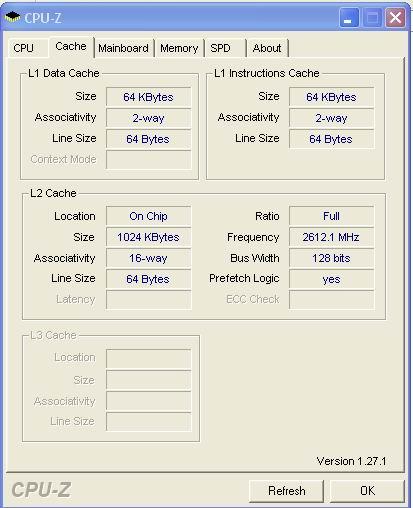The width and height of the screenshot is (413, 508).
Task: Click the empty ECC Check field
Action: pos(331,300)
